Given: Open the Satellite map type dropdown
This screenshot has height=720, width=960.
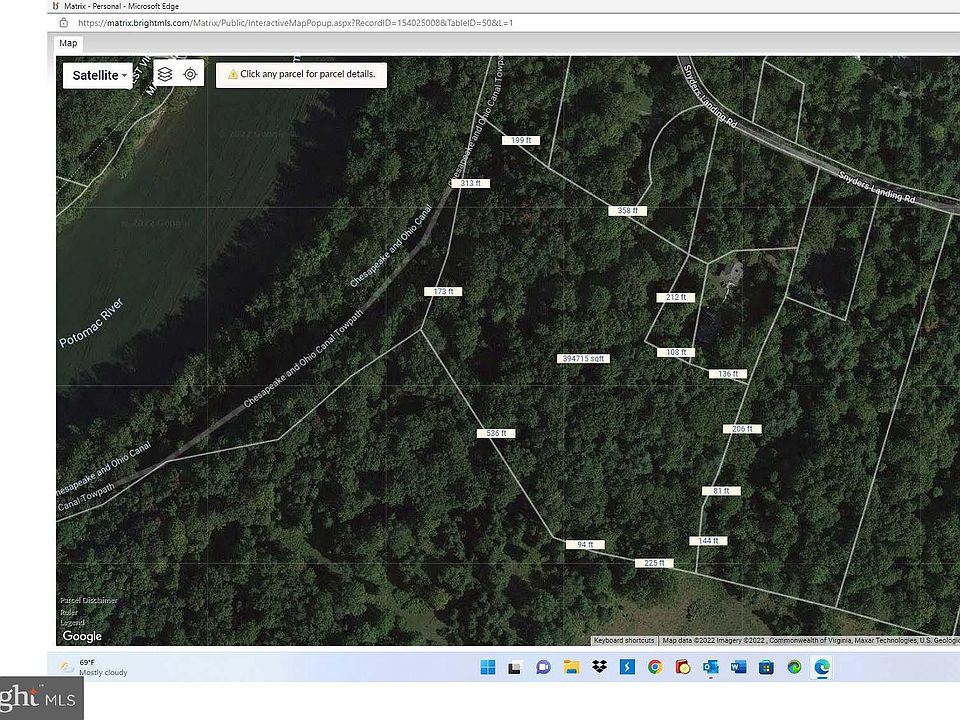Looking at the screenshot, I should coord(98,75).
